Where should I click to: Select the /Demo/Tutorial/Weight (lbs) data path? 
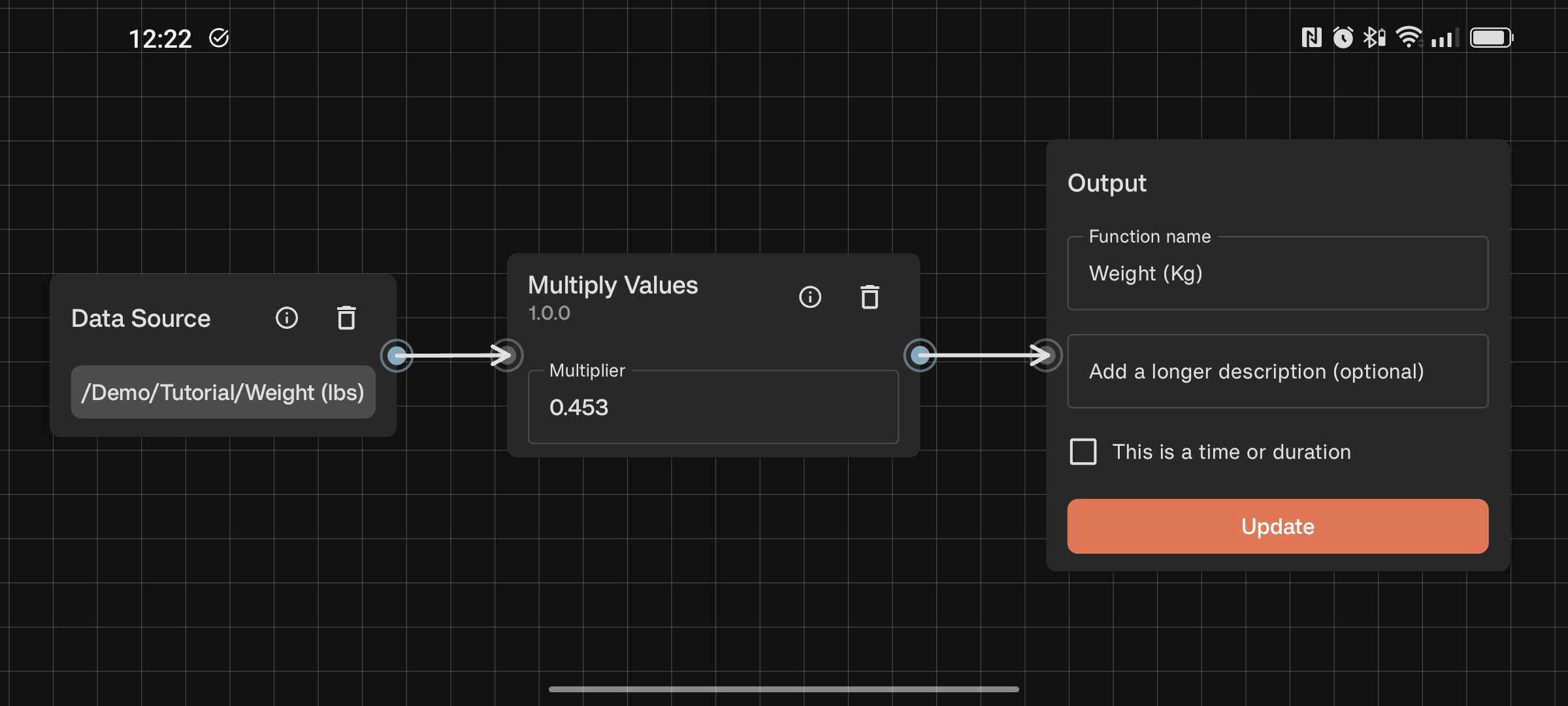[223, 392]
